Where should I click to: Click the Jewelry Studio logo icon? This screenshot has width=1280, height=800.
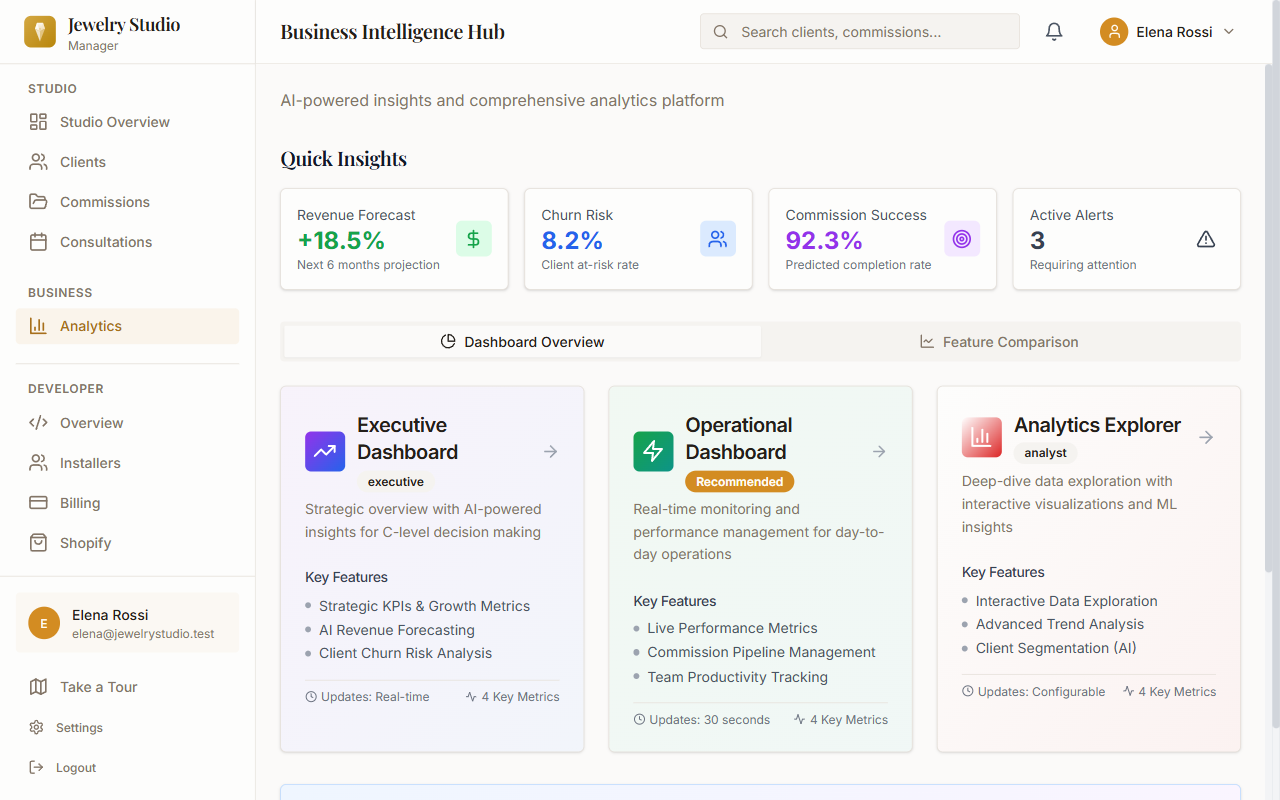40,31
